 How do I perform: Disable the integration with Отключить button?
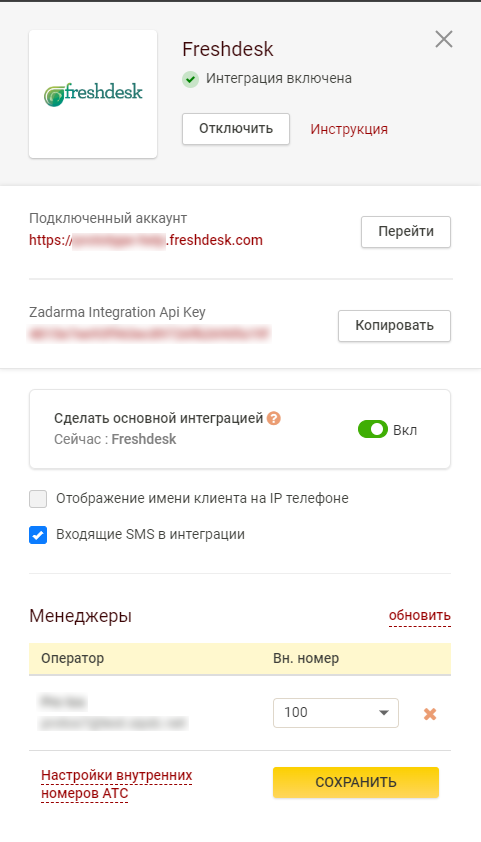coord(236,129)
